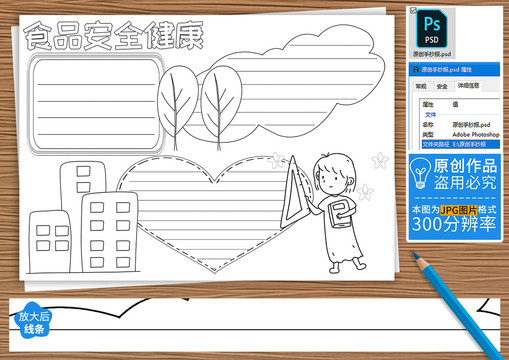Click the blue 放大后线条 badge

point(33,321)
